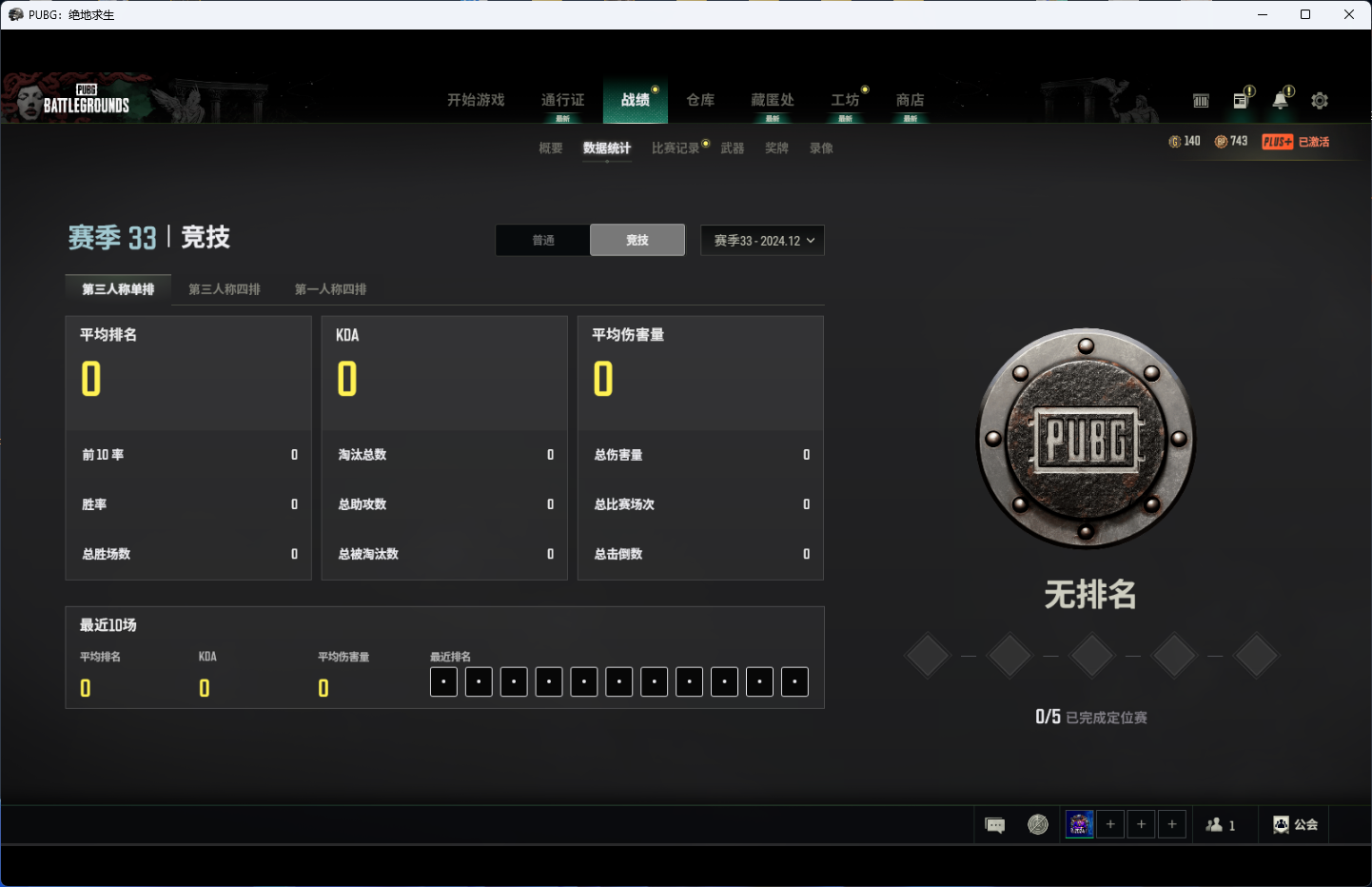Image resolution: width=1372 pixels, height=887 pixels.
Task: Open the 通行证 pass menu
Action: point(562,100)
